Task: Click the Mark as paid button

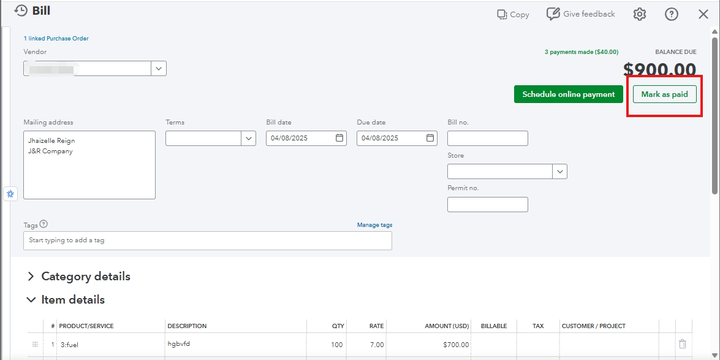Action: pyautogui.click(x=664, y=94)
